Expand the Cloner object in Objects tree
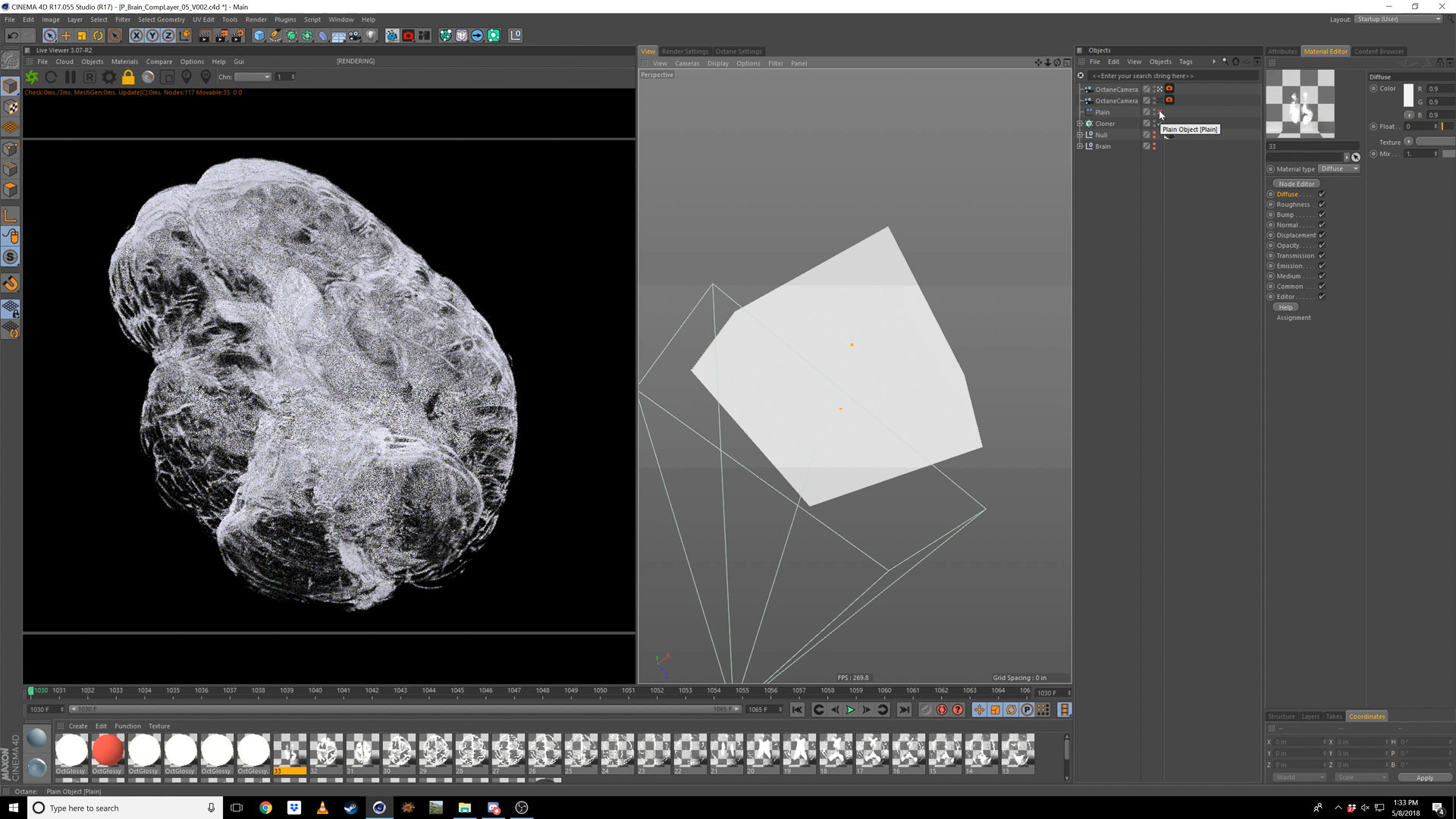This screenshot has height=819, width=1456. [1080, 124]
